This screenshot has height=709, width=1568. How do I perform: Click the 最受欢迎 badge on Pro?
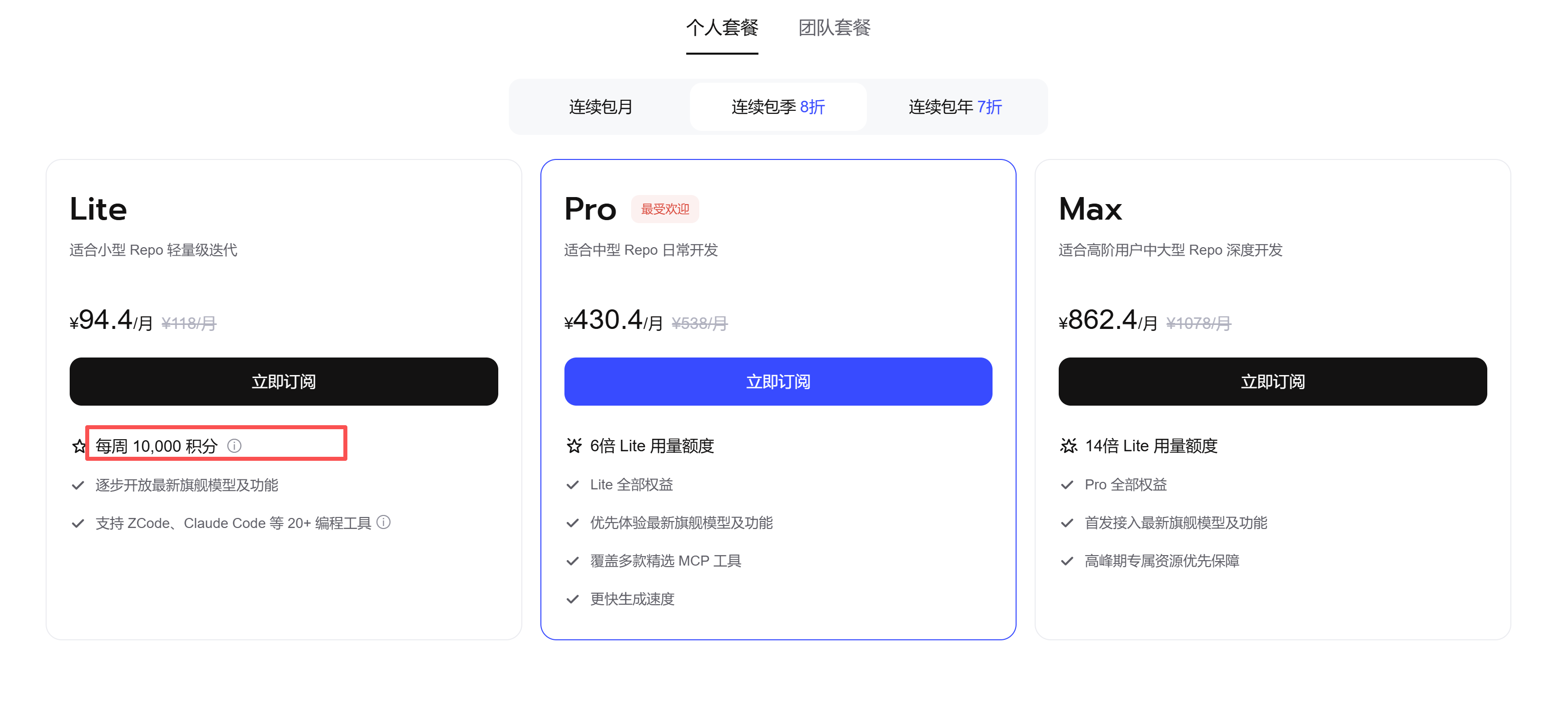(x=665, y=209)
